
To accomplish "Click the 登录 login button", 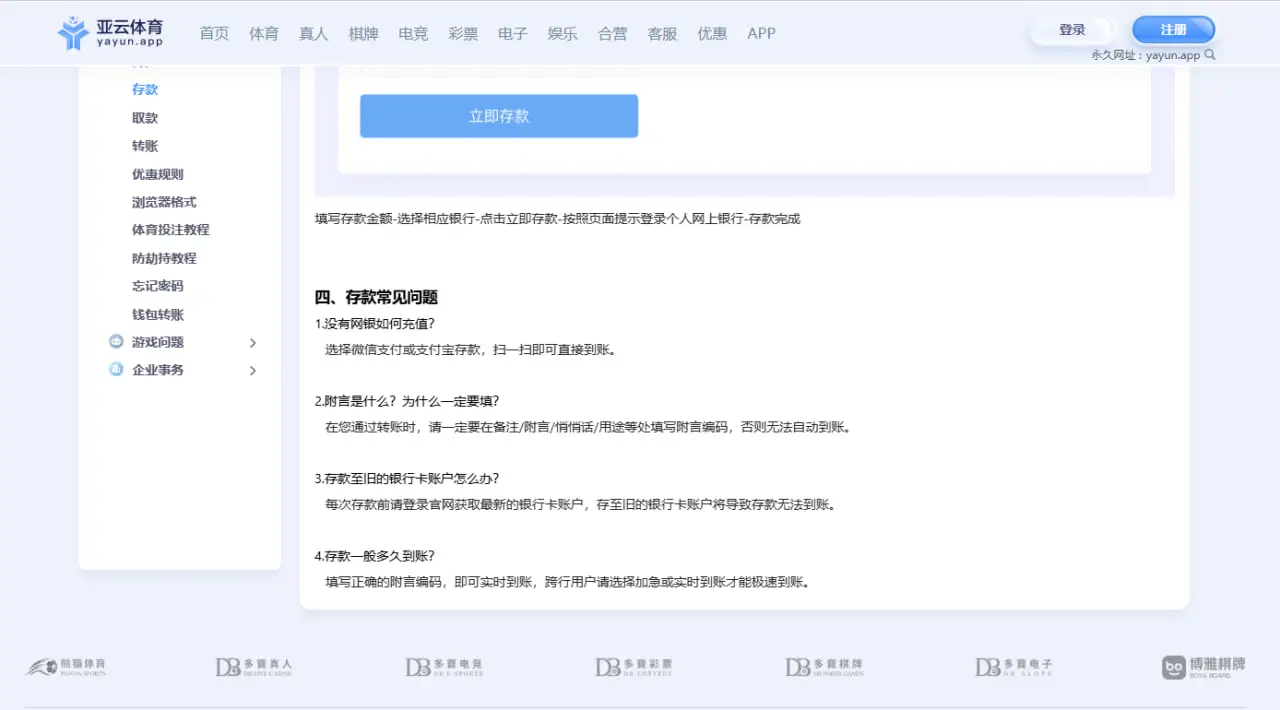I will [x=1072, y=30].
